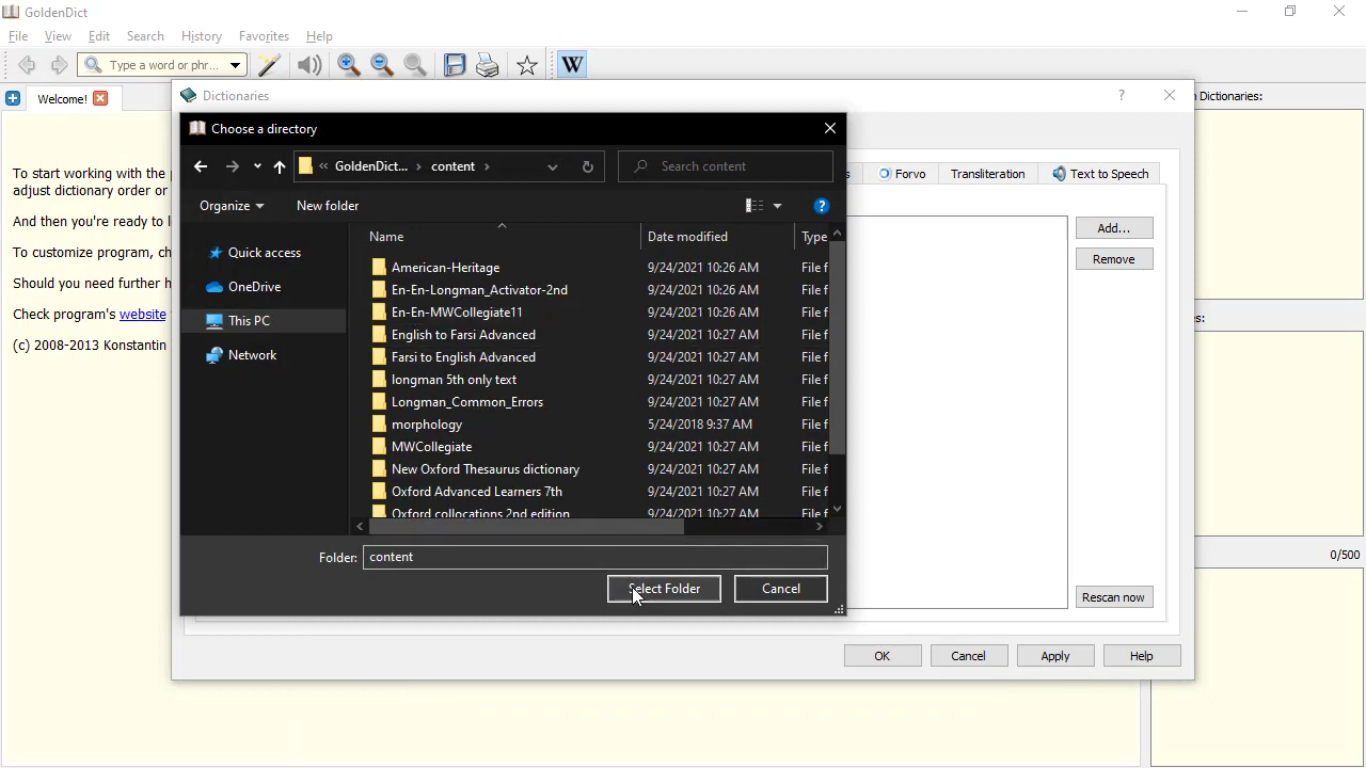Click the save article icon
The height and width of the screenshot is (768, 1366).
[455, 65]
